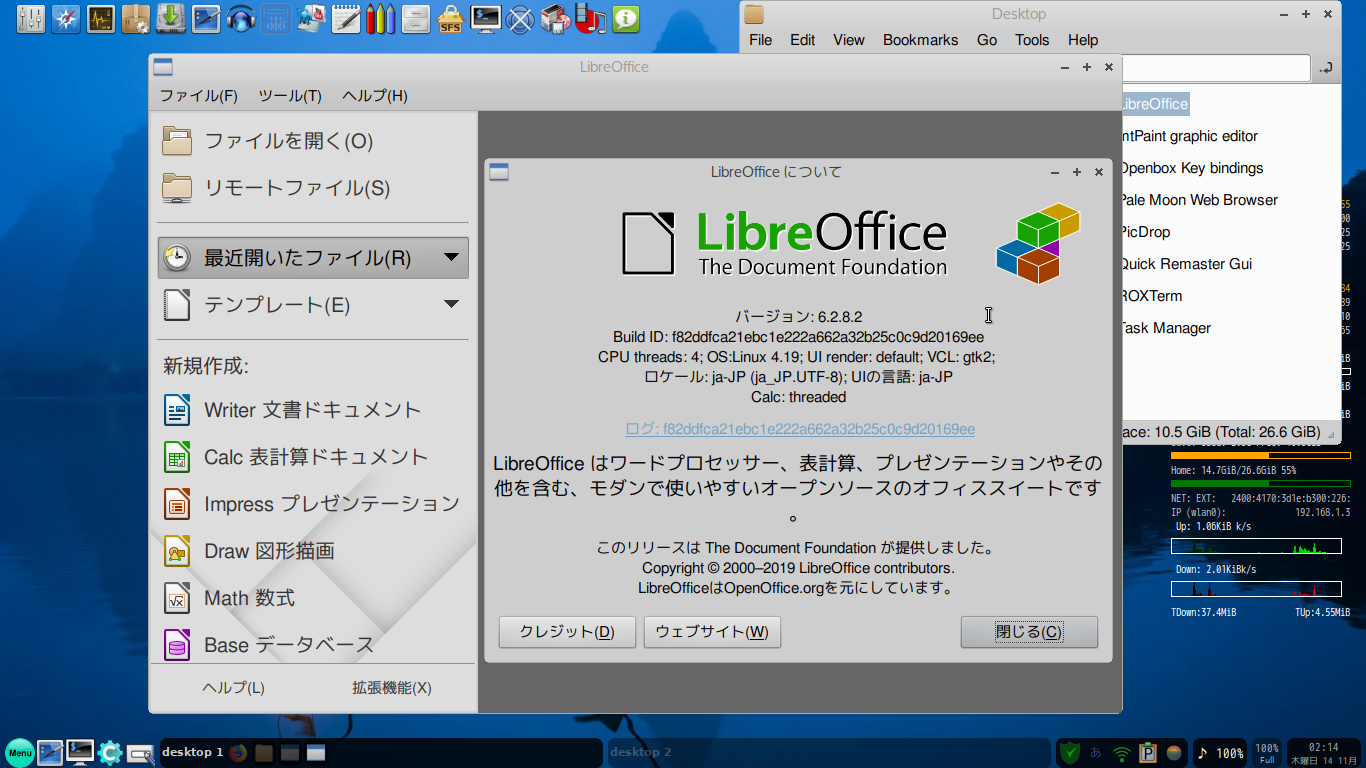Click the クレジット(D) button

[x=567, y=632]
